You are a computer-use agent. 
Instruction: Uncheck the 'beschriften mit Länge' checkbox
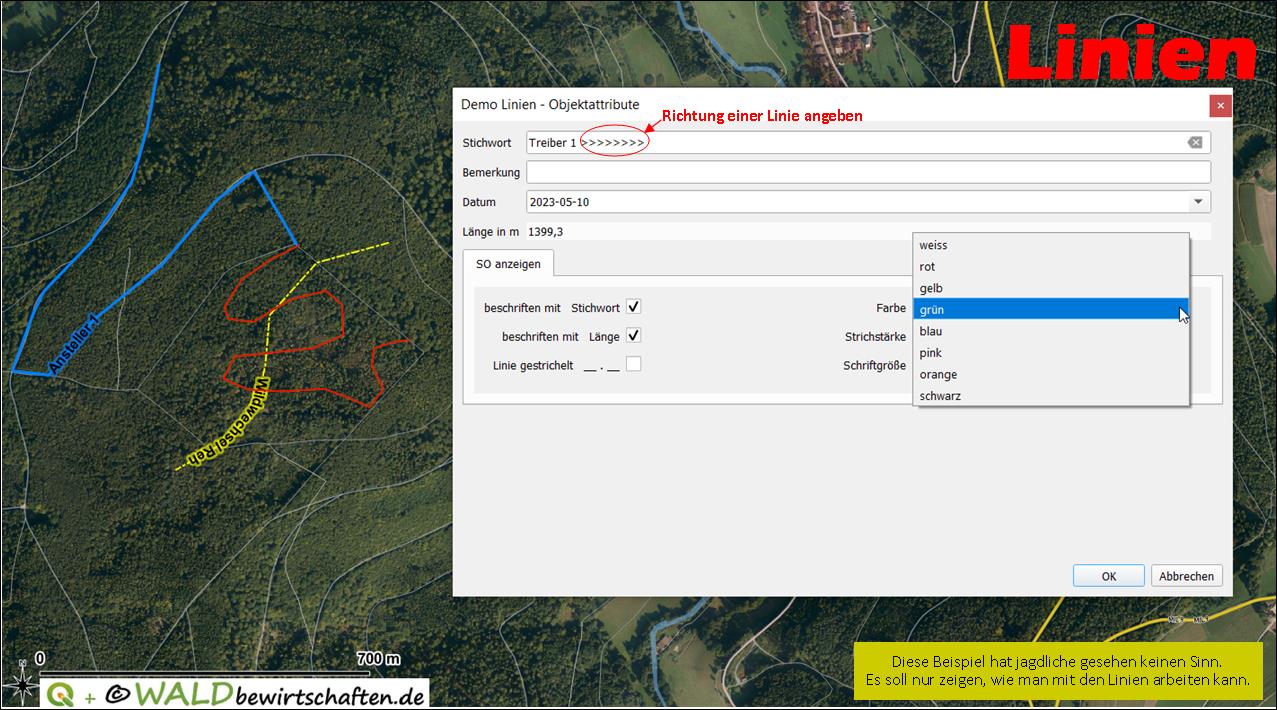[x=633, y=336]
